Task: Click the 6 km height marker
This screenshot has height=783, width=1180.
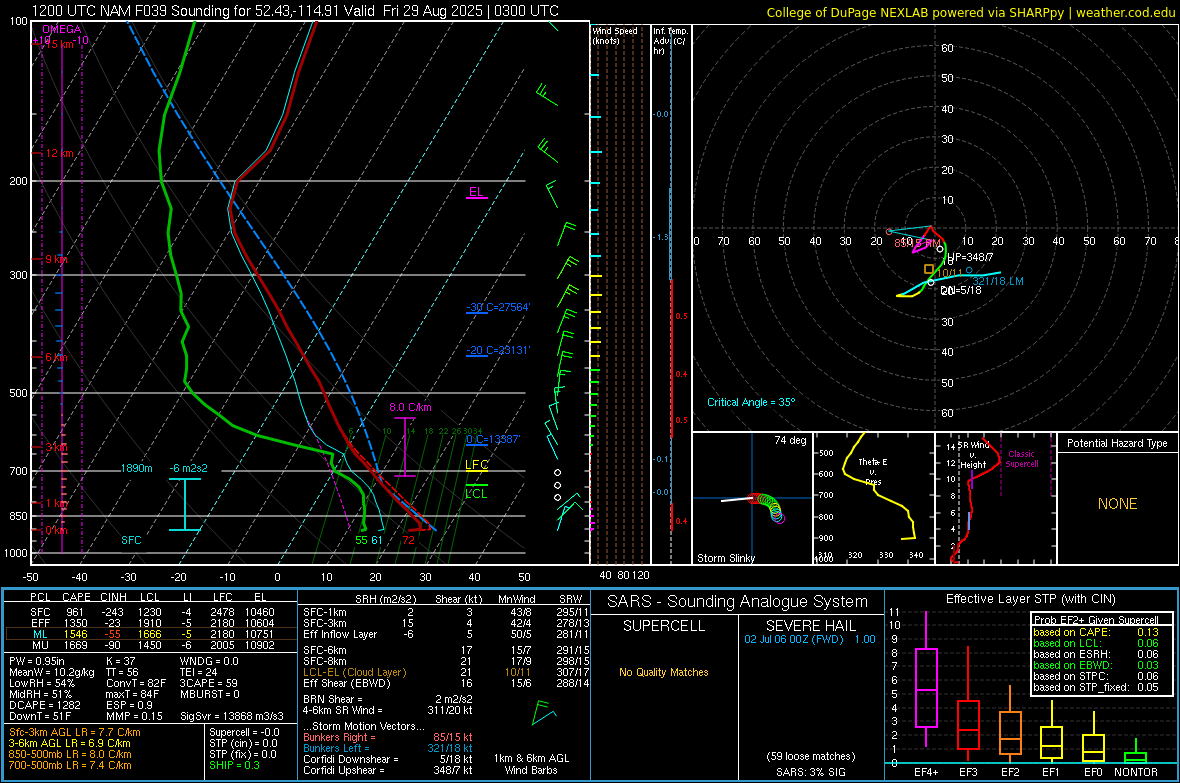Action: [56, 357]
